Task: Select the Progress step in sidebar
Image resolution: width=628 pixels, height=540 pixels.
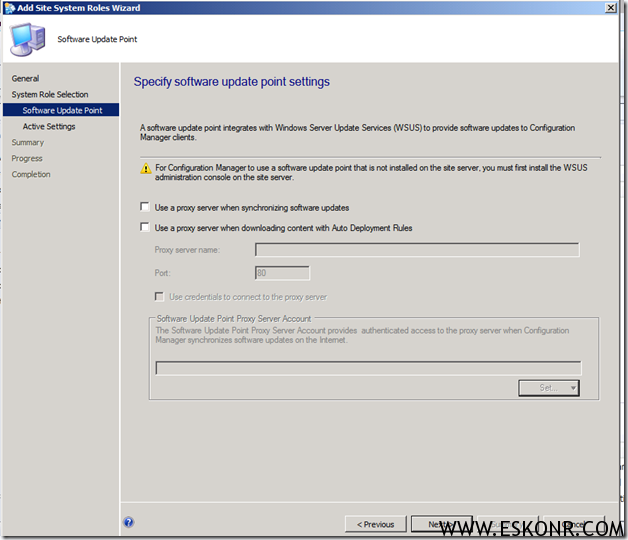Action: pos(27,159)
